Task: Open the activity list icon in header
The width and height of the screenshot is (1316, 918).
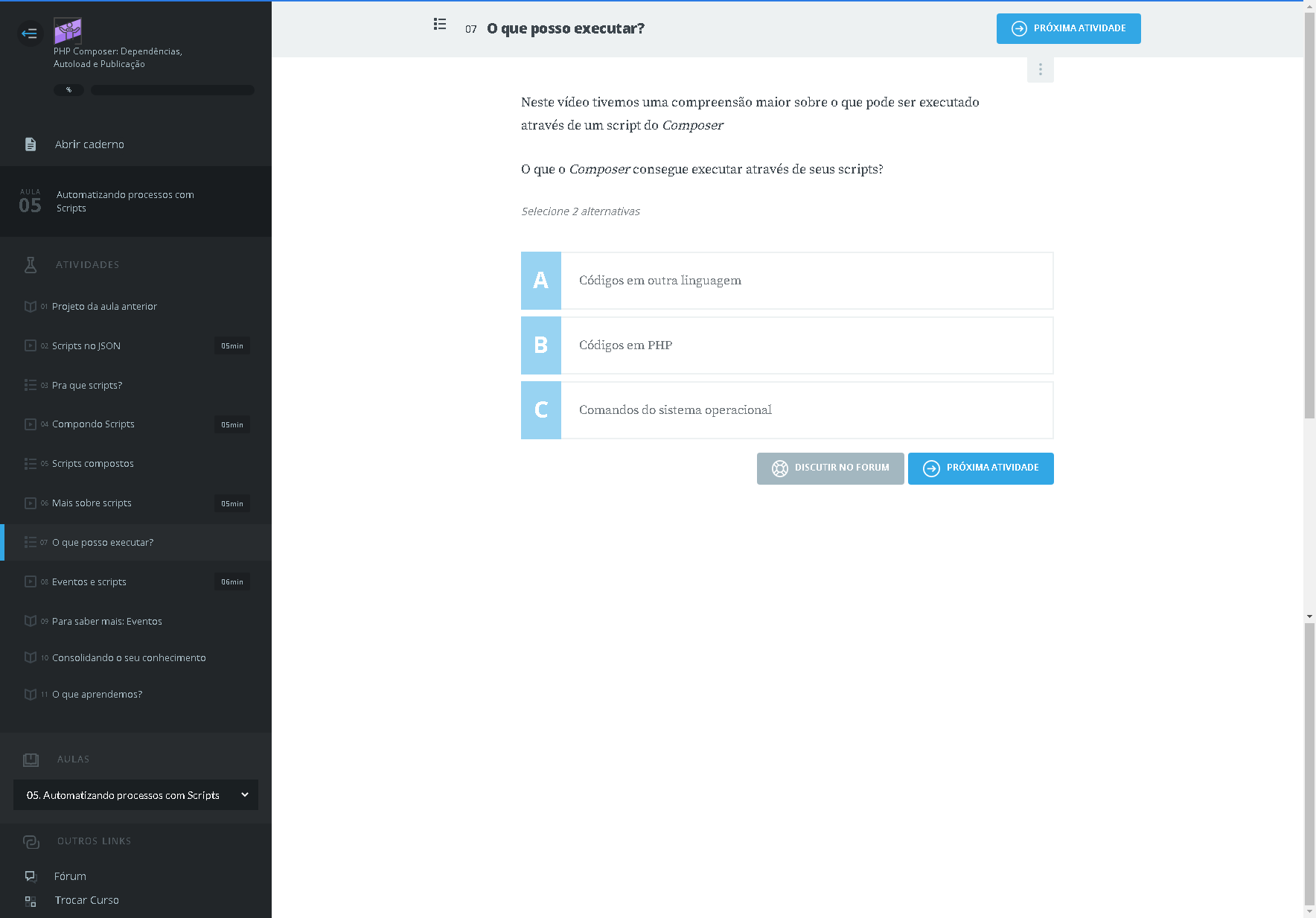Action: click(440, 25)
